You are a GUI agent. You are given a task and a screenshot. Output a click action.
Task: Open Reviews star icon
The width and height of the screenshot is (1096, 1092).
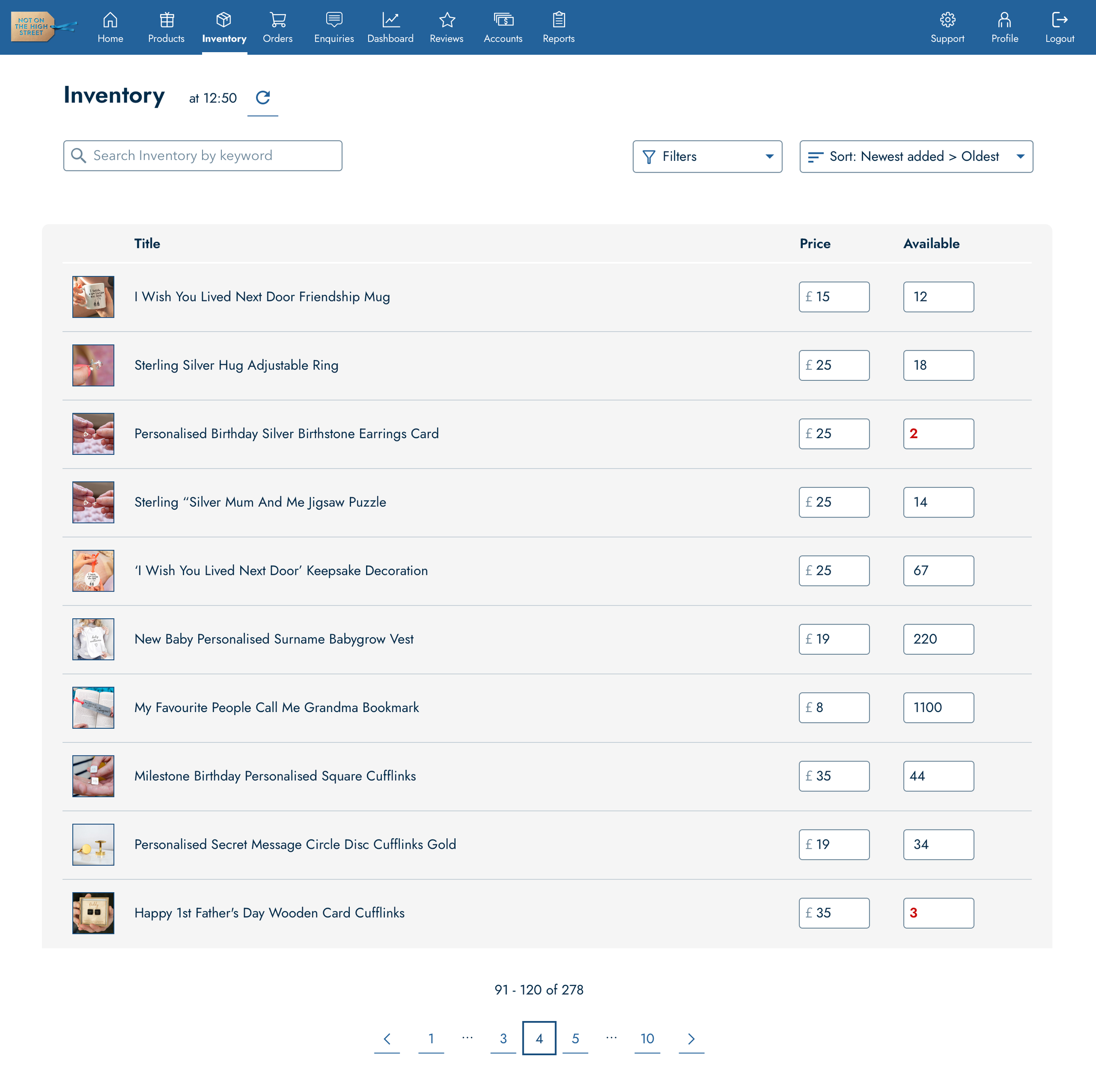(446, 21)
